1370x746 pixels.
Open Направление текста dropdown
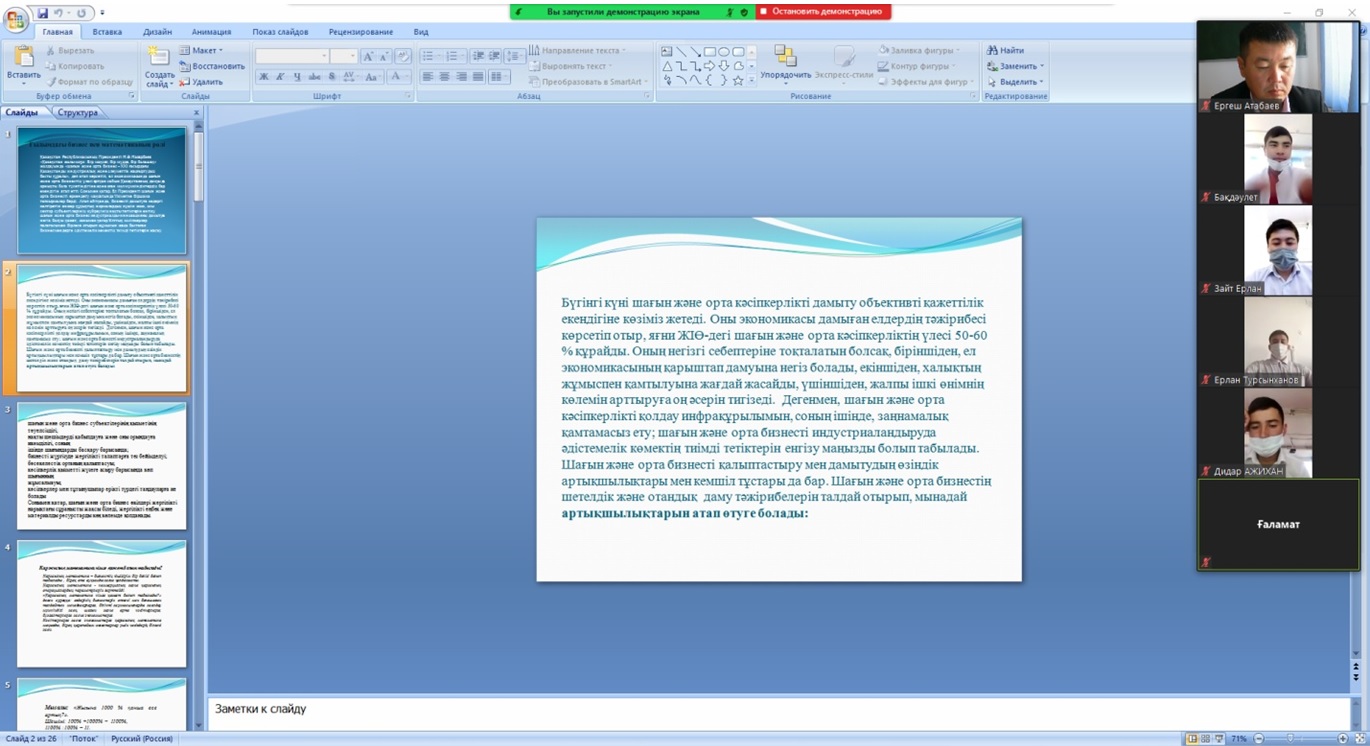tap(577, 50)
